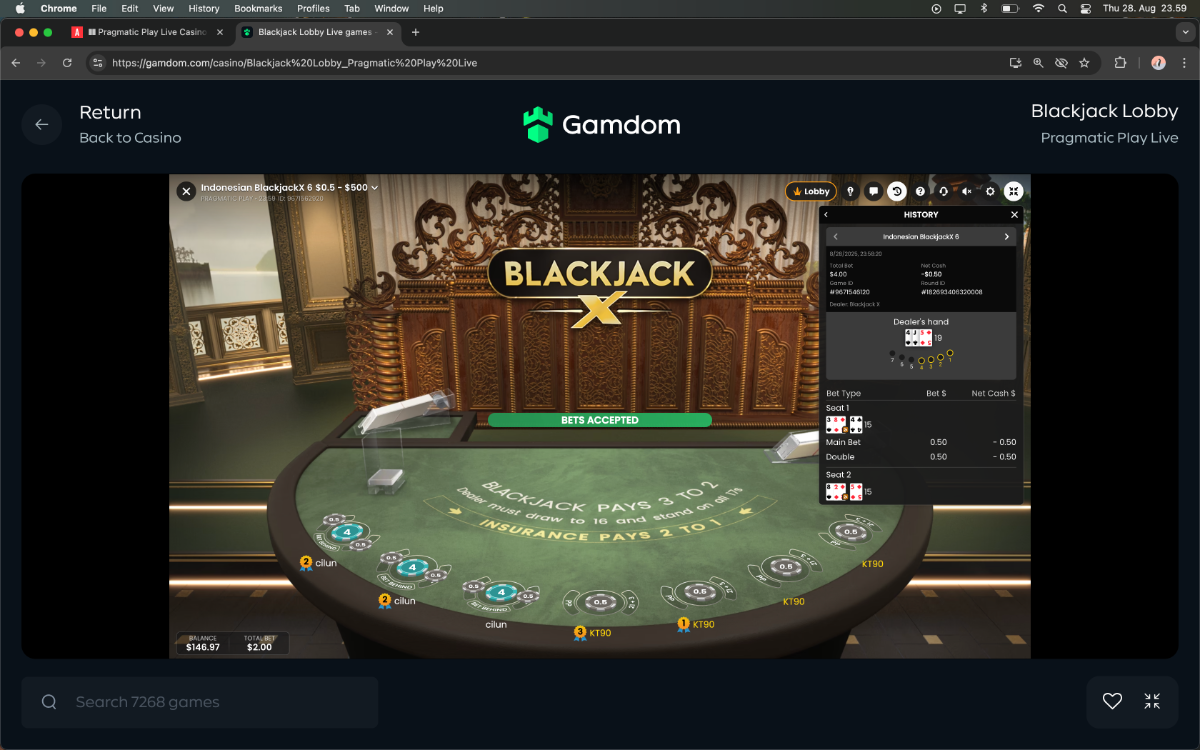Click the Total Bet $2.00 display

(259, 643)
